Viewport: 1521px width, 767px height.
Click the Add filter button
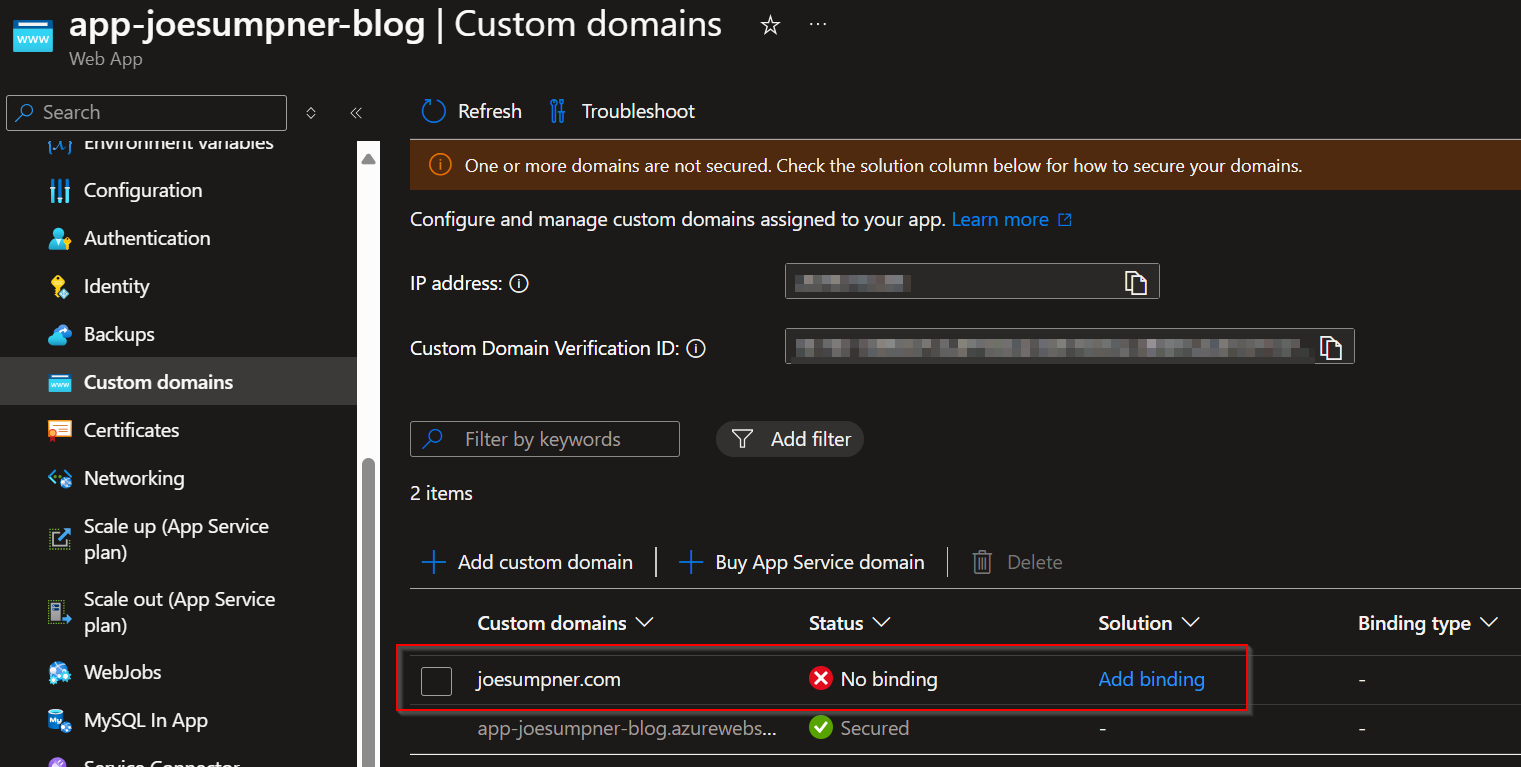pos(790,439)
